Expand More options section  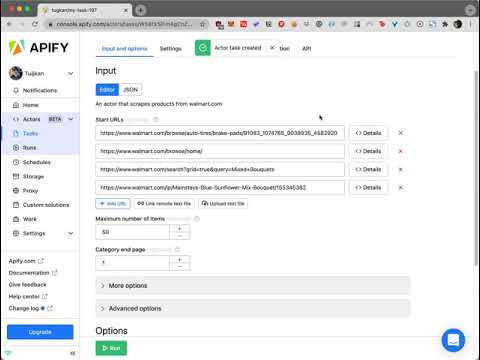click(253, 285)
